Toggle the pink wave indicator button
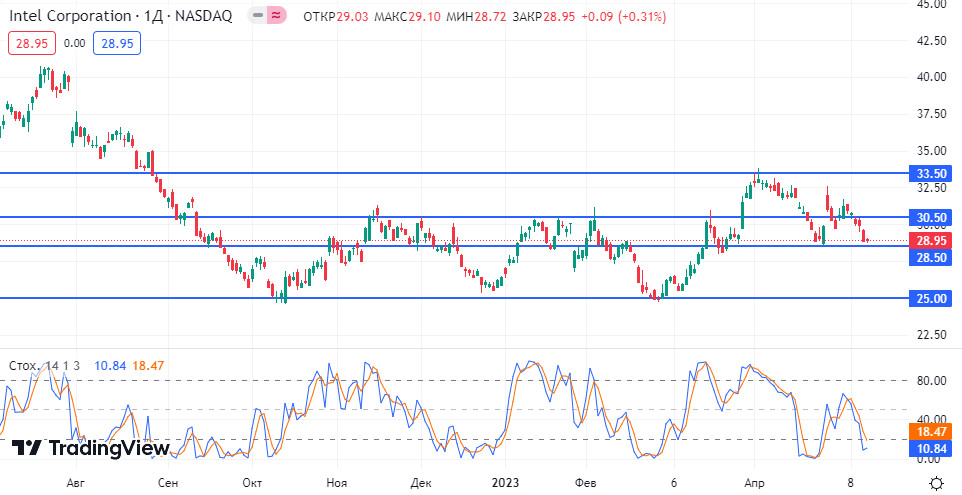This screenshot has width=962, height=495. pyautogui.click(x=277, y=16)
